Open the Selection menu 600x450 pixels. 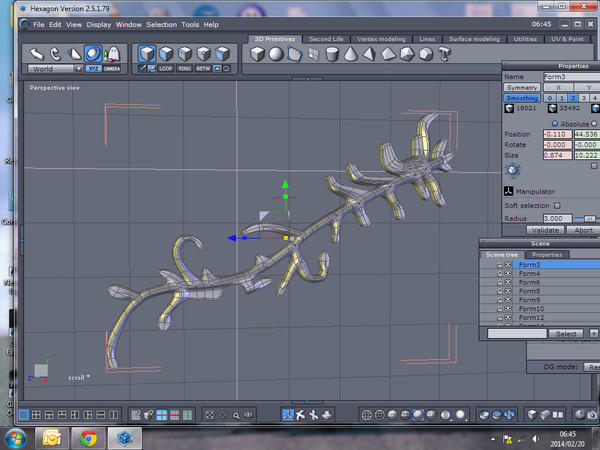[x=160, y=23]
